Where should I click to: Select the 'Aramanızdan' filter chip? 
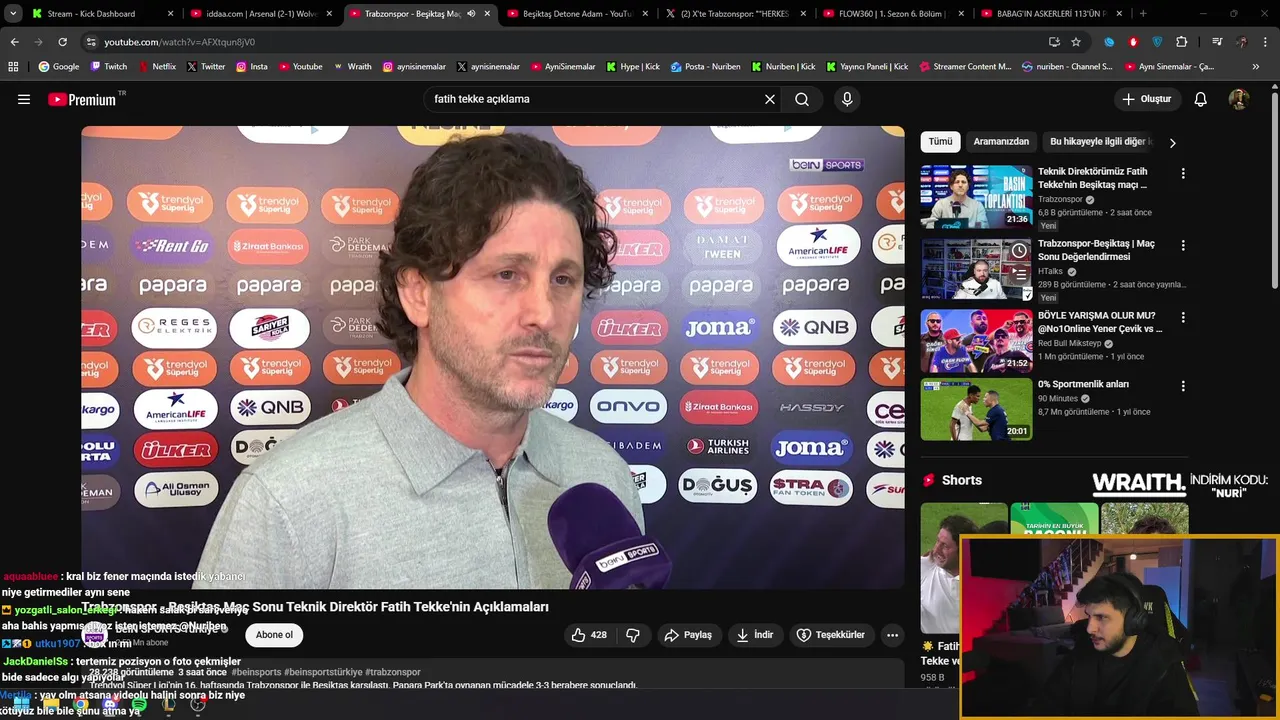point(1001,142)
